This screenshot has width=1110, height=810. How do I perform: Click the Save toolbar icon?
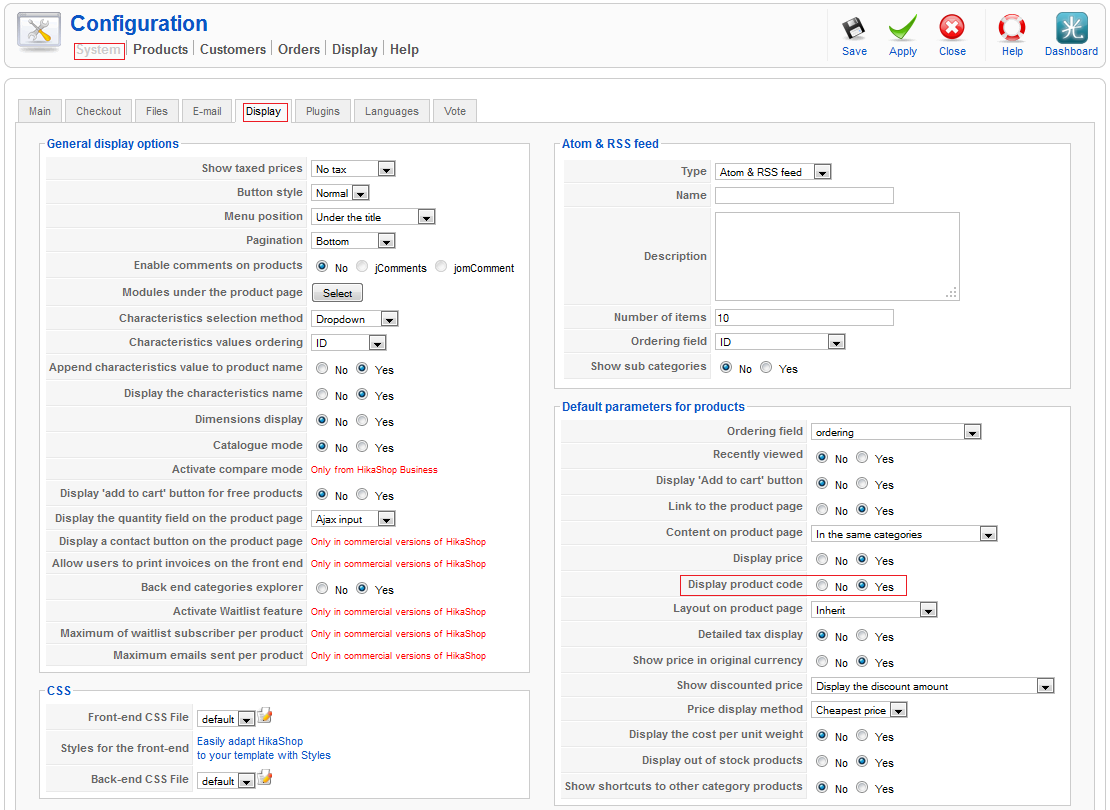coord(853,28)
